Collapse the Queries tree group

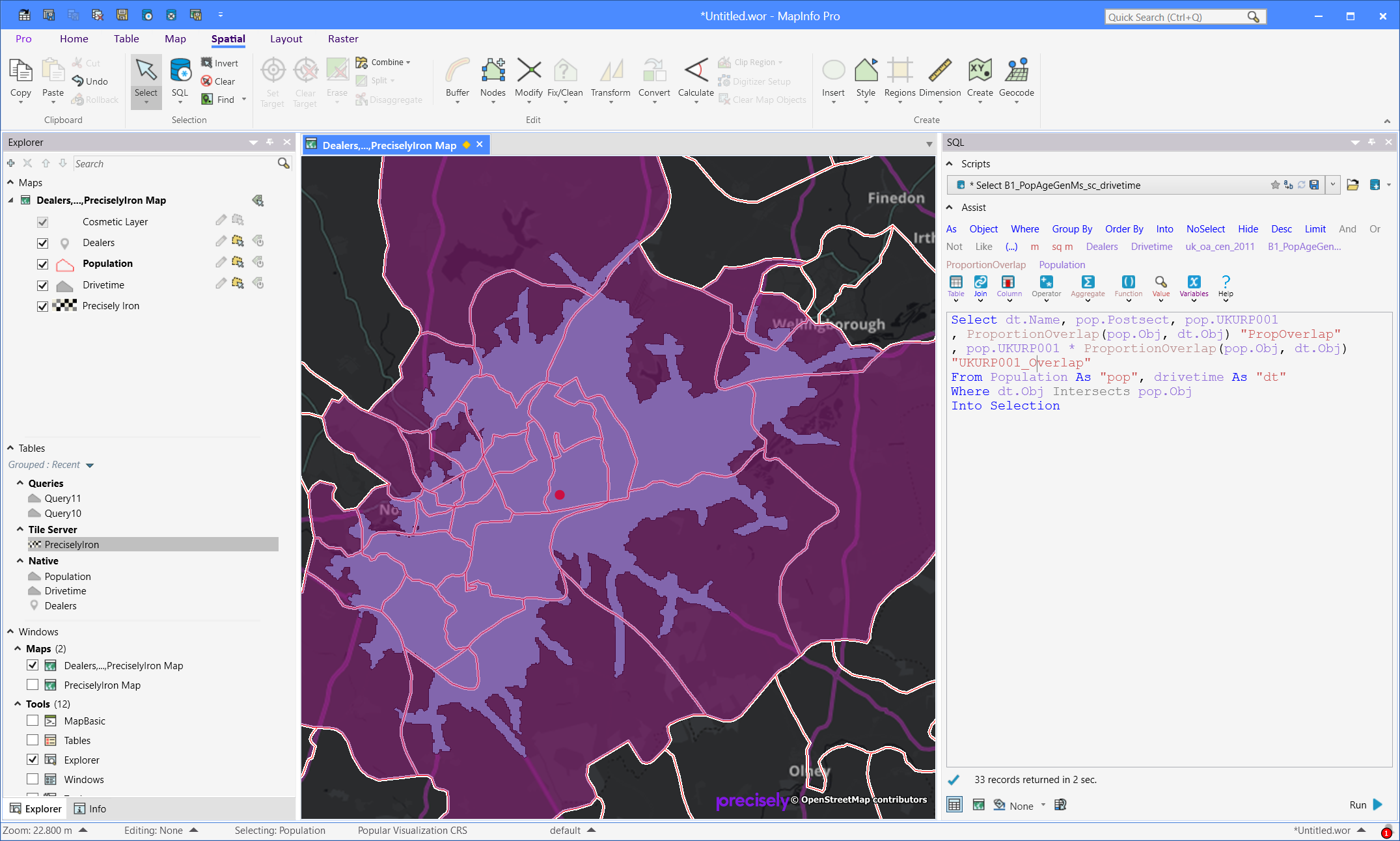[x=20, y=483]
